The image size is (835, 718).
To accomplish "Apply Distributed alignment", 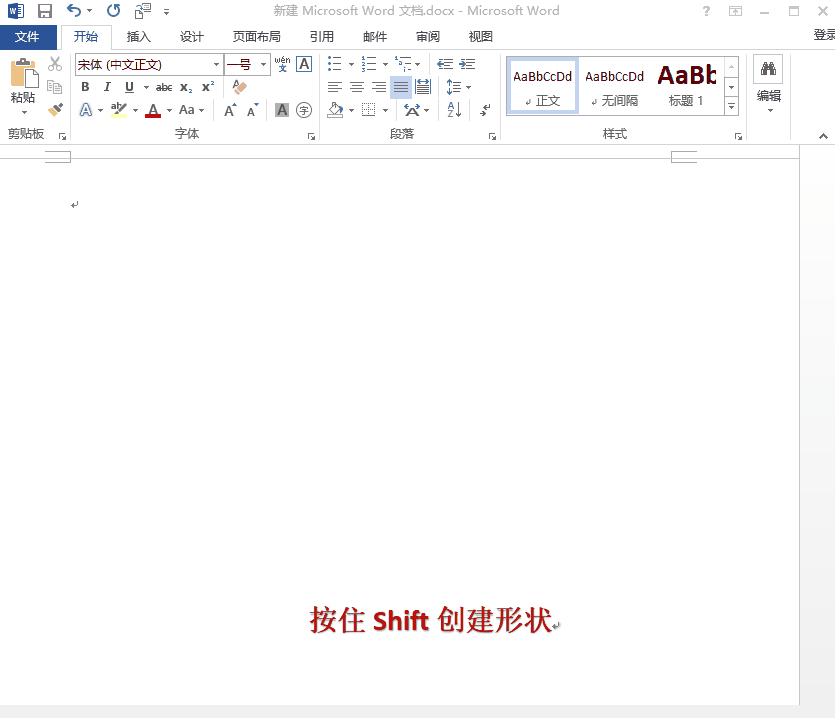I will (423, 87).
